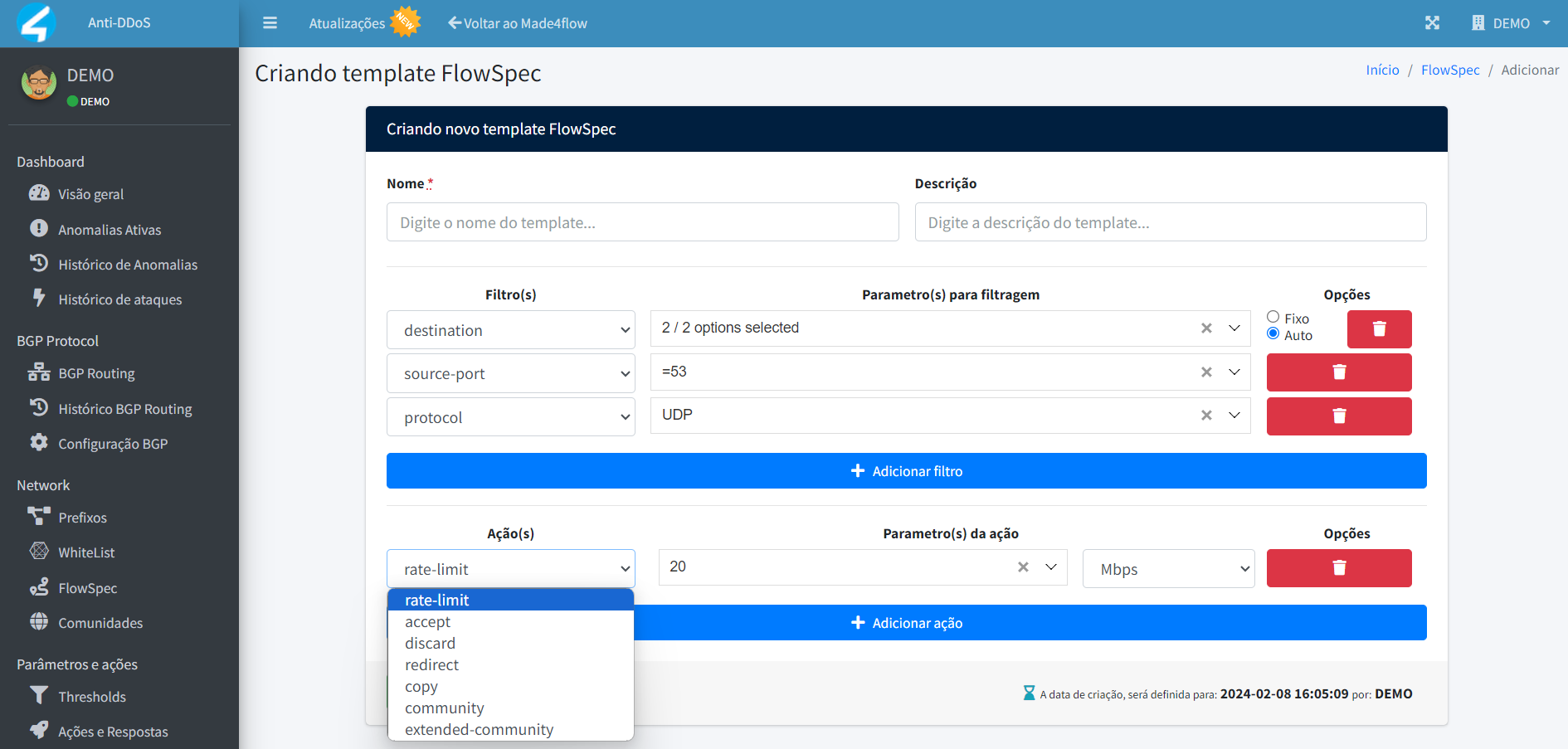
Task: Click the Histórico de ataques lightning icon
Action: pos(39,299)
